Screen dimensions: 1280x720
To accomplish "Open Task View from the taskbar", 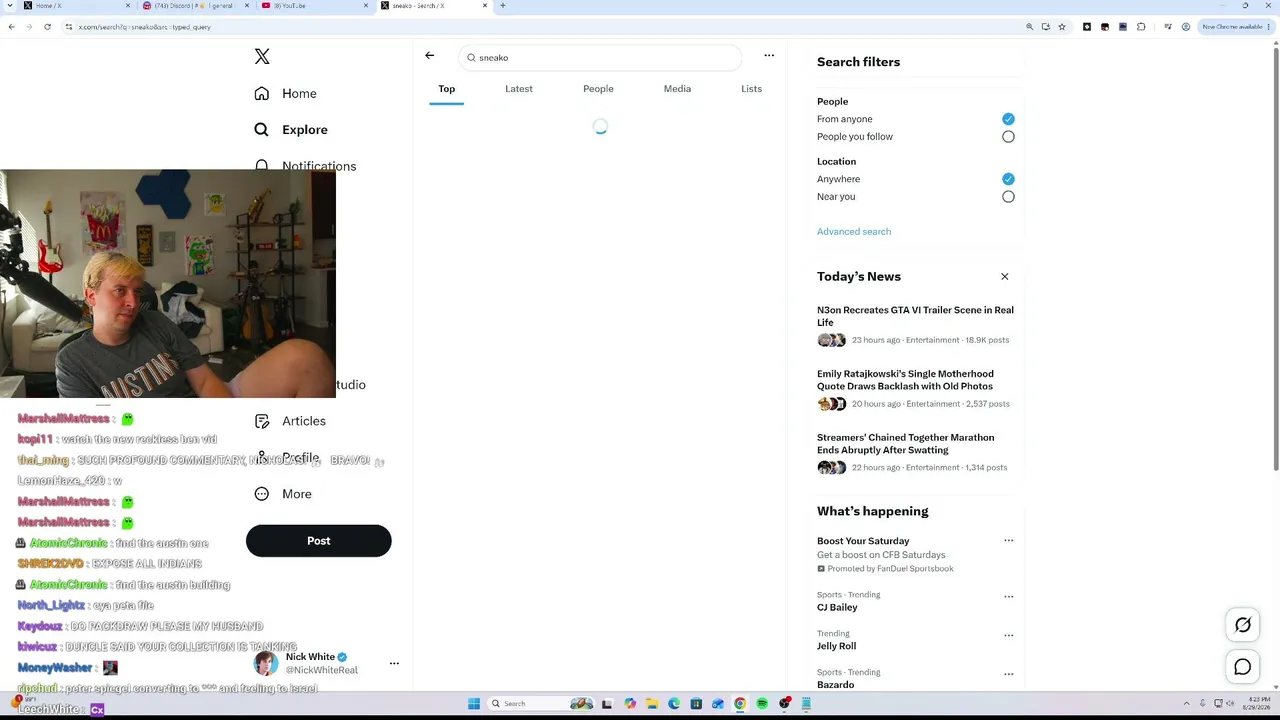I will point(606,704).
